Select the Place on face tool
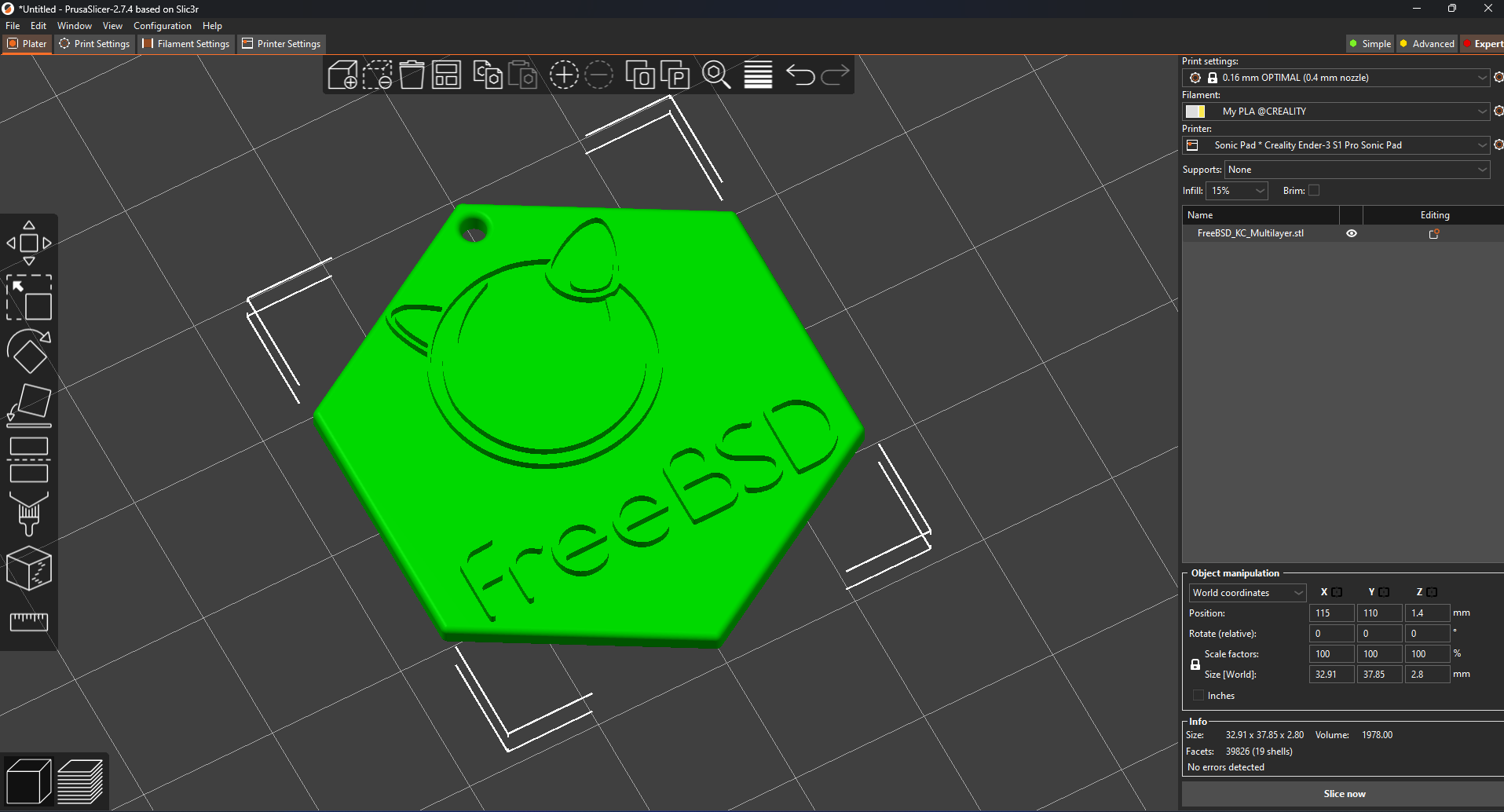 (x=29, y=405)
